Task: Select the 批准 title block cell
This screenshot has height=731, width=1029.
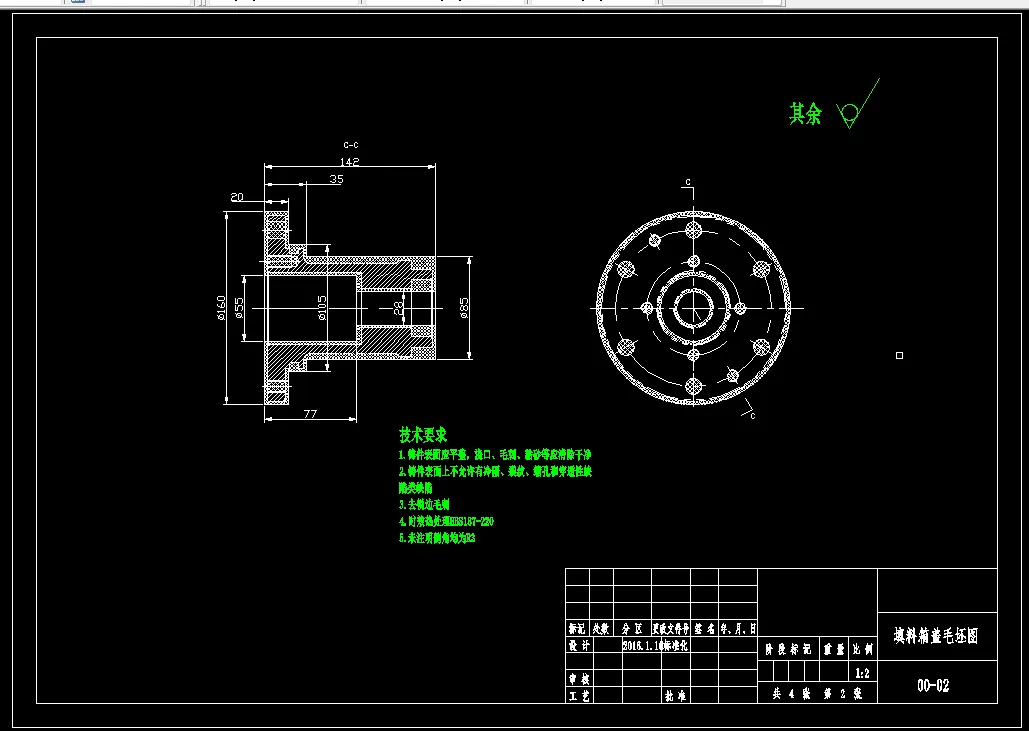Action: 675,696
